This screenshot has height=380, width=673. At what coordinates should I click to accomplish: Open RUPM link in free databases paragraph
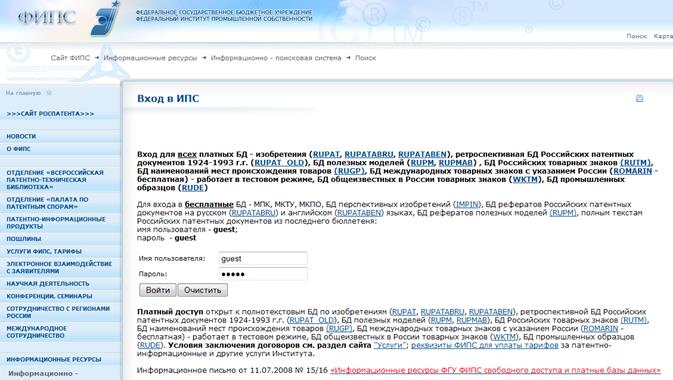coord(563,213)
